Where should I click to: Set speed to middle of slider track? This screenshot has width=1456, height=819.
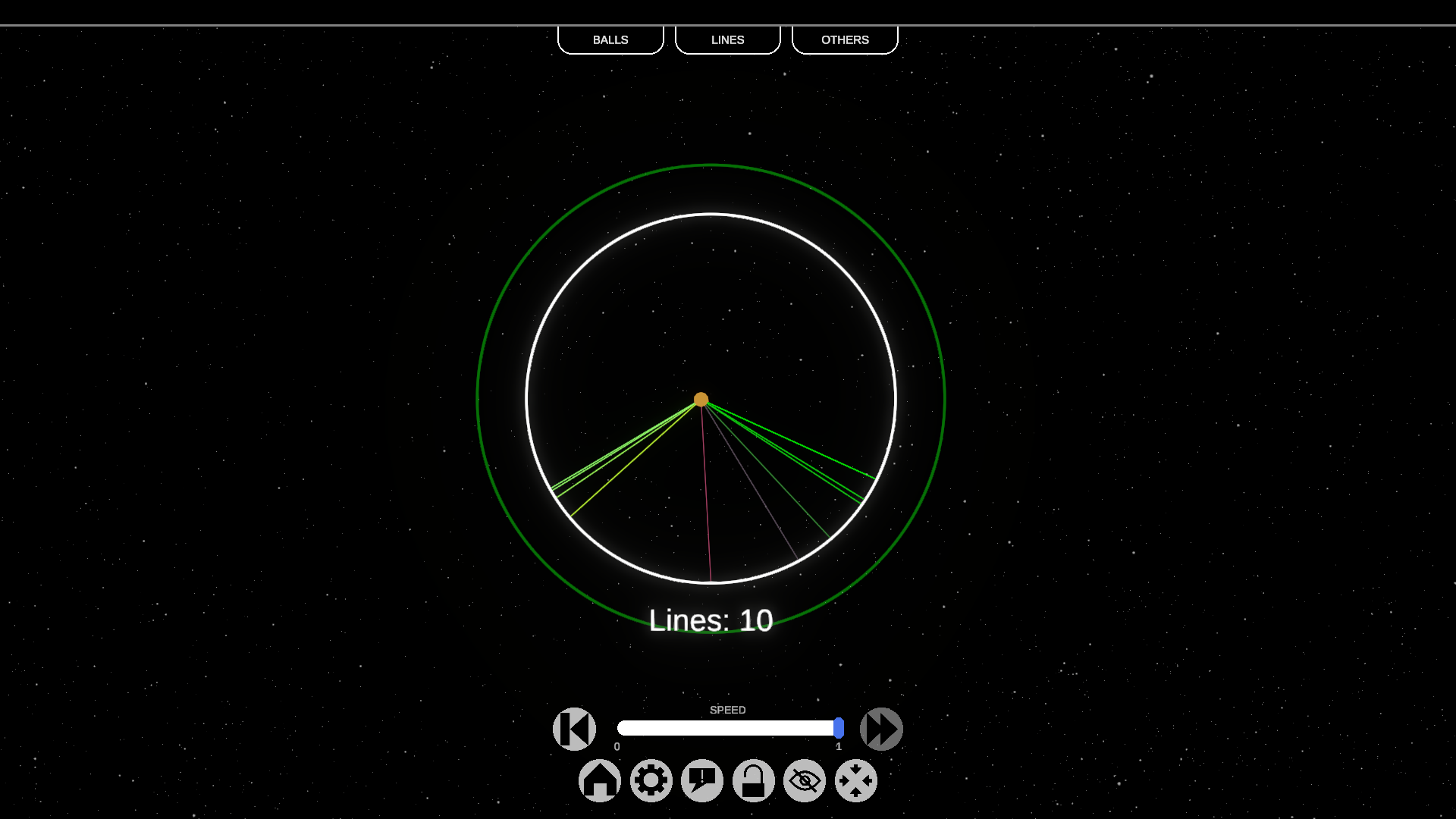(728, 728)
